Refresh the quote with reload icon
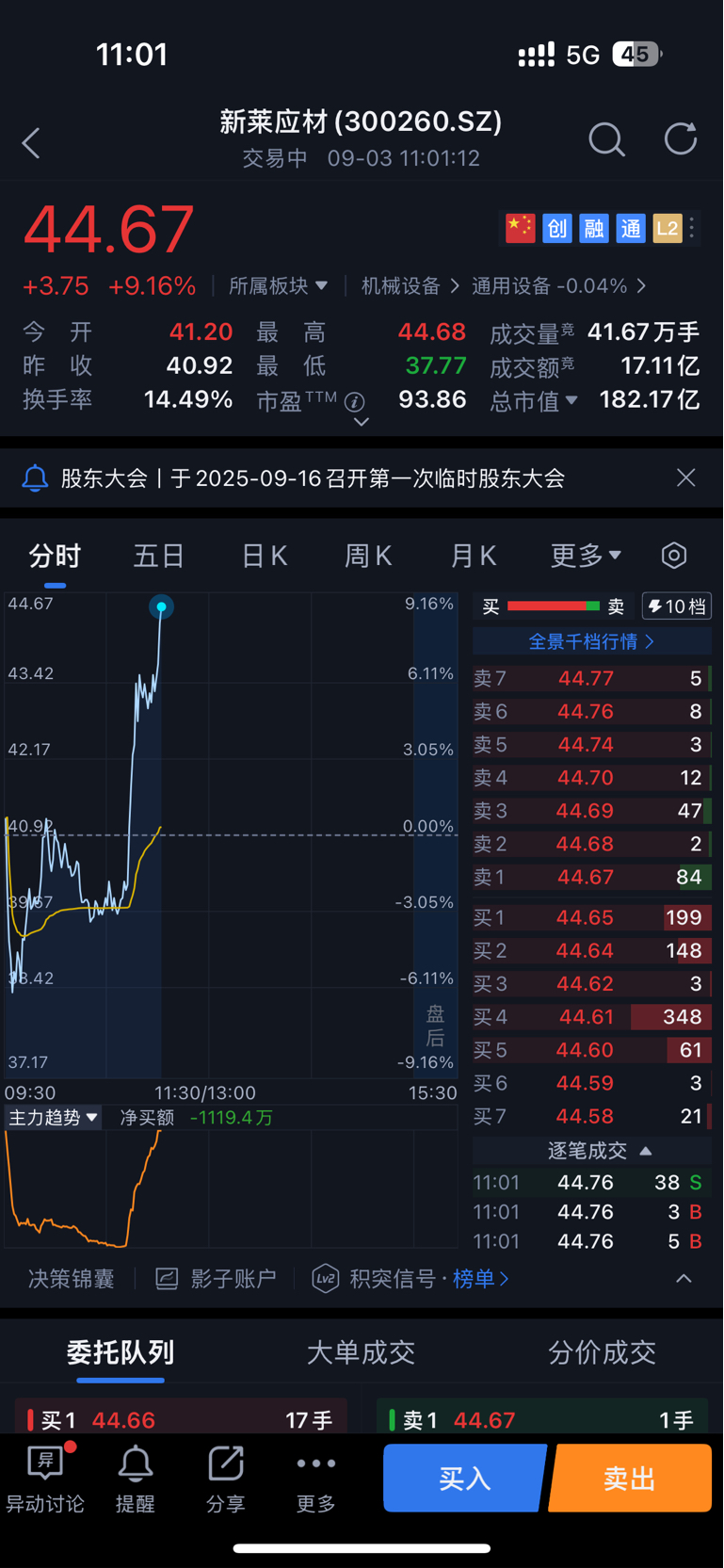724x1568 pixels. click(x=680, y=138)
